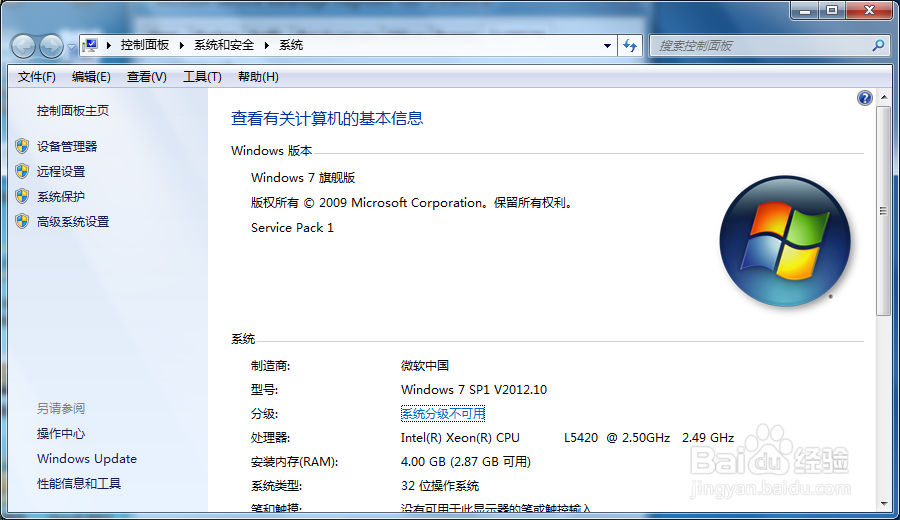Open 设备管理器 from the sidebar
900x520 pixels.
(67, 146)
